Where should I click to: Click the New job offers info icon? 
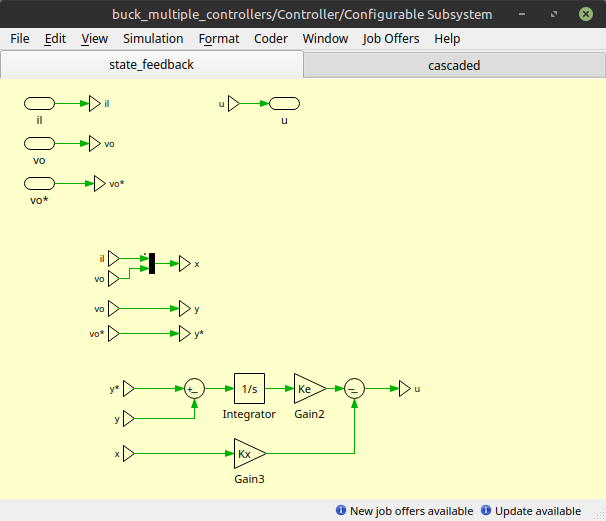[x=341, y=510]
